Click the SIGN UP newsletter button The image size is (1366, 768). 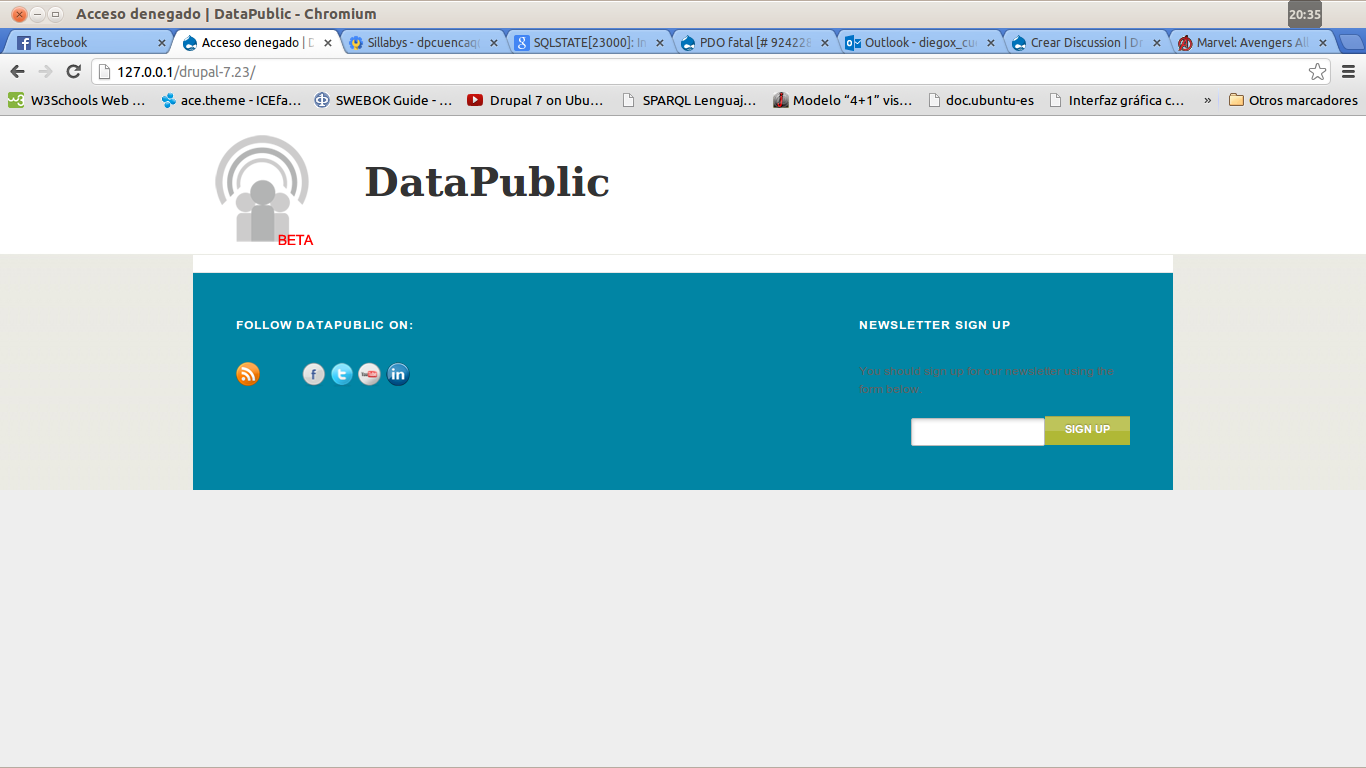pos(1087,430)
